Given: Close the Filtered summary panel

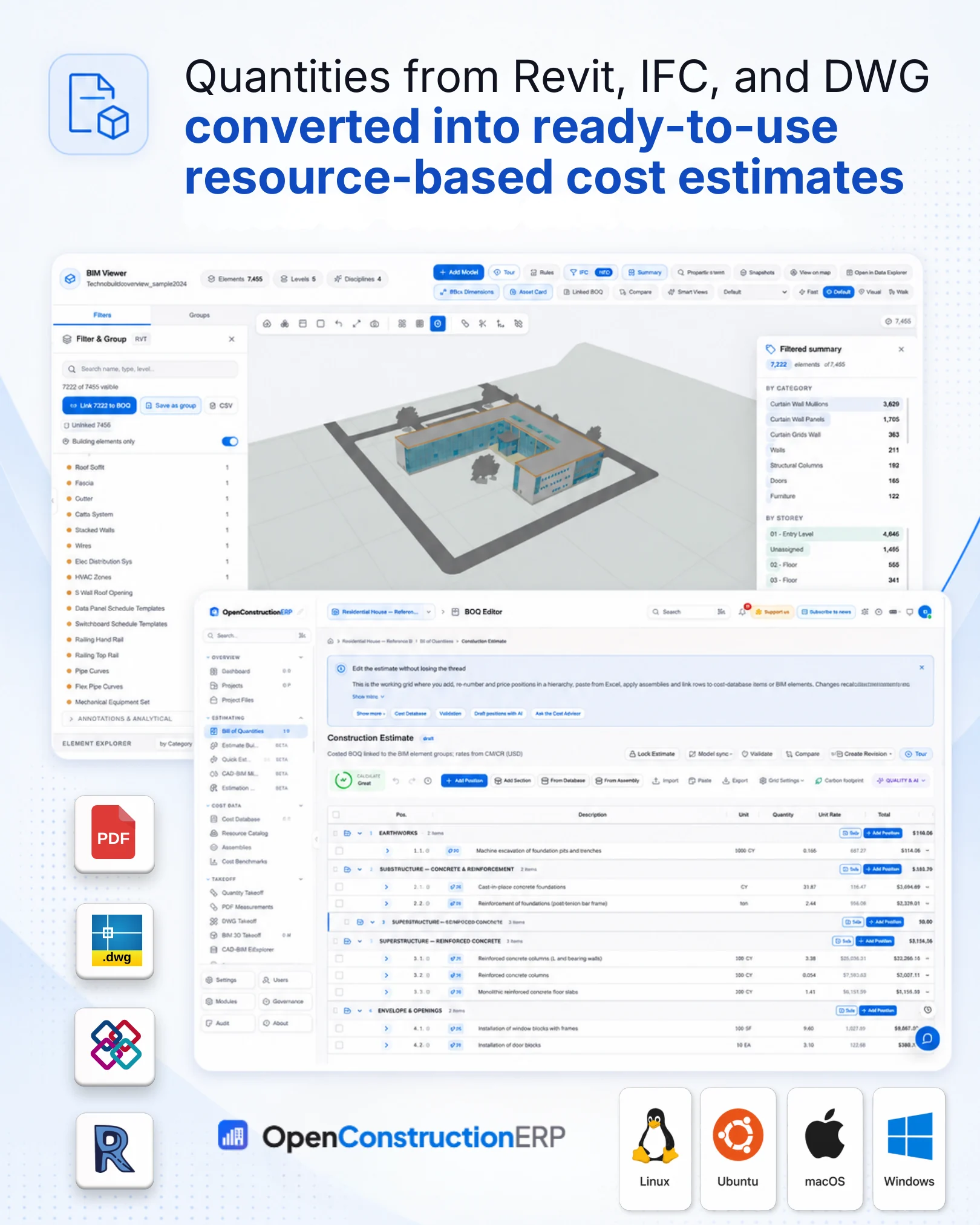Looking at the screenshot, I should pyautogui.click(x=901, y=349).
